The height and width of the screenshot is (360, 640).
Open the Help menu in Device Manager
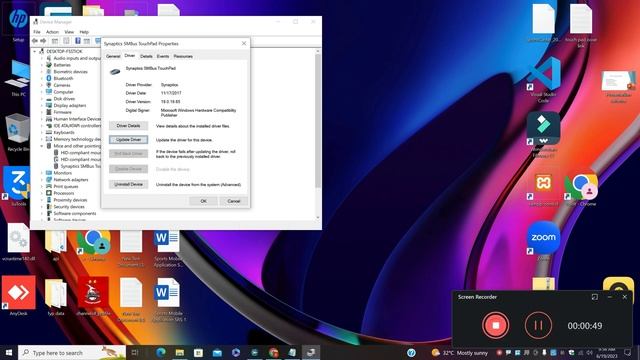pyautogui.click(x=84, y=32)
